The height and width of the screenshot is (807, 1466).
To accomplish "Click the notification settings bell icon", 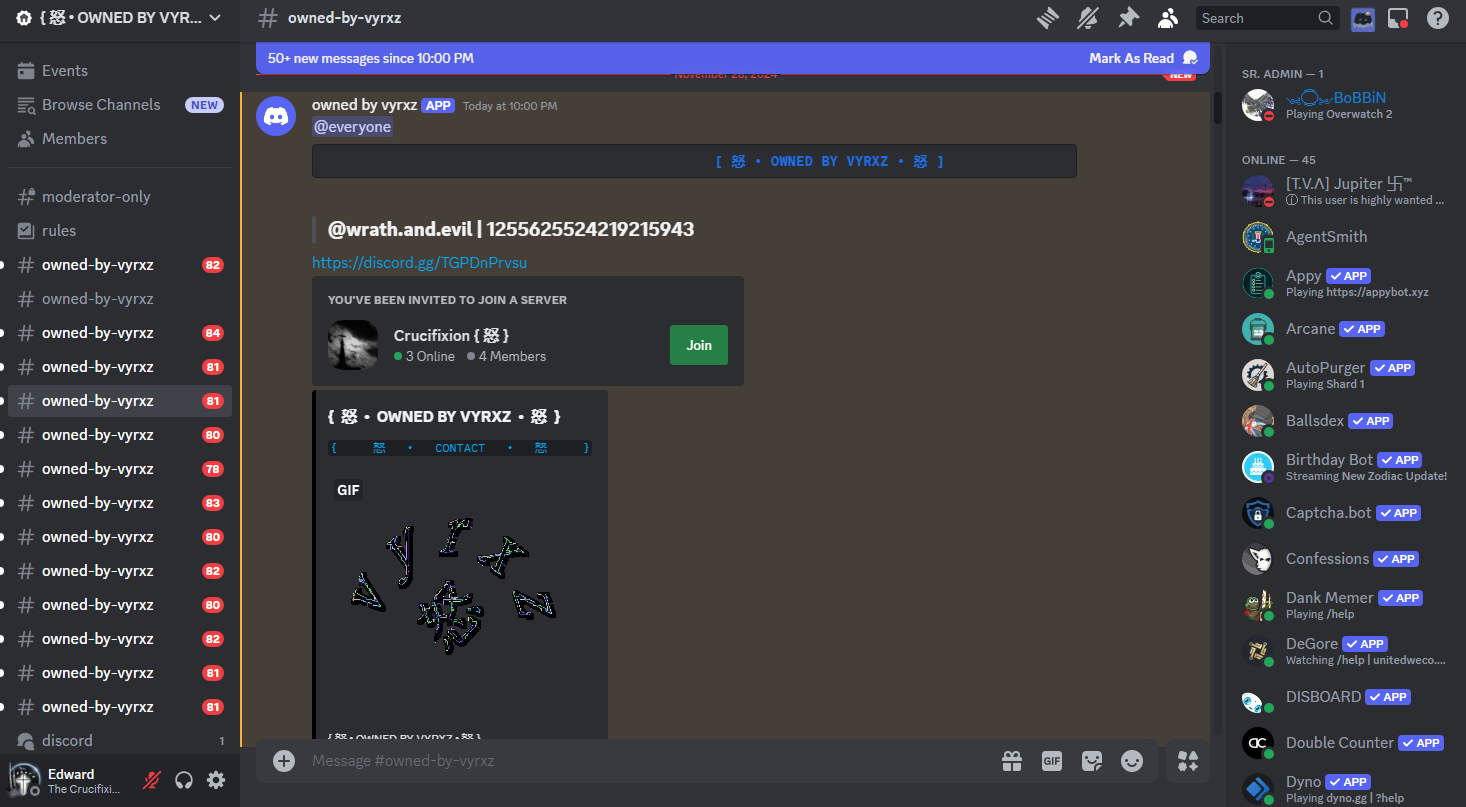I will (1087, 18).
